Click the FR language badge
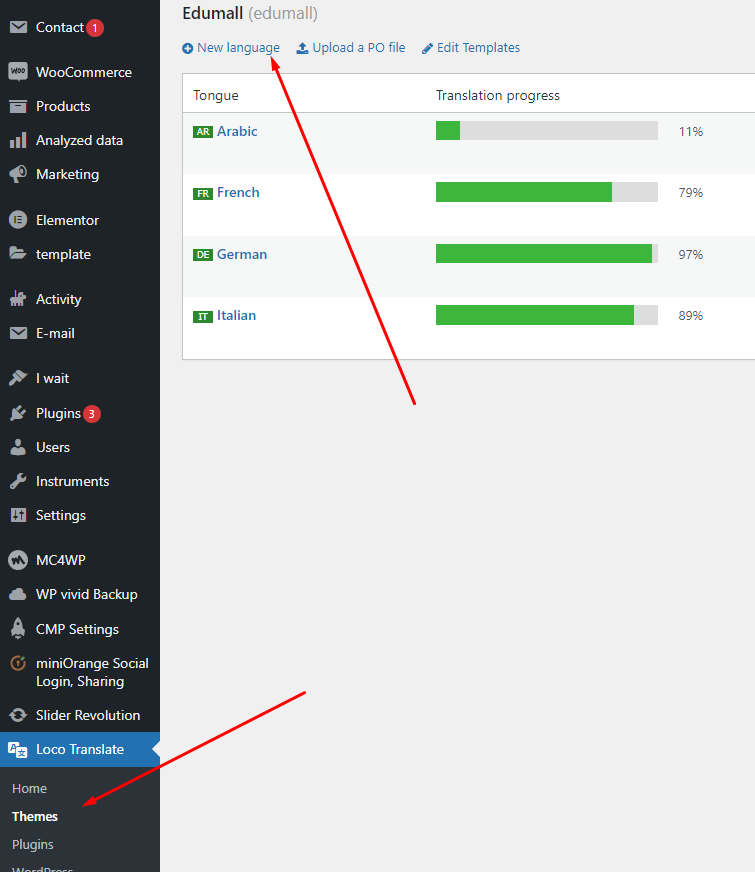The image size is (755, 872). pyautogui.click(x=203, y=194)
